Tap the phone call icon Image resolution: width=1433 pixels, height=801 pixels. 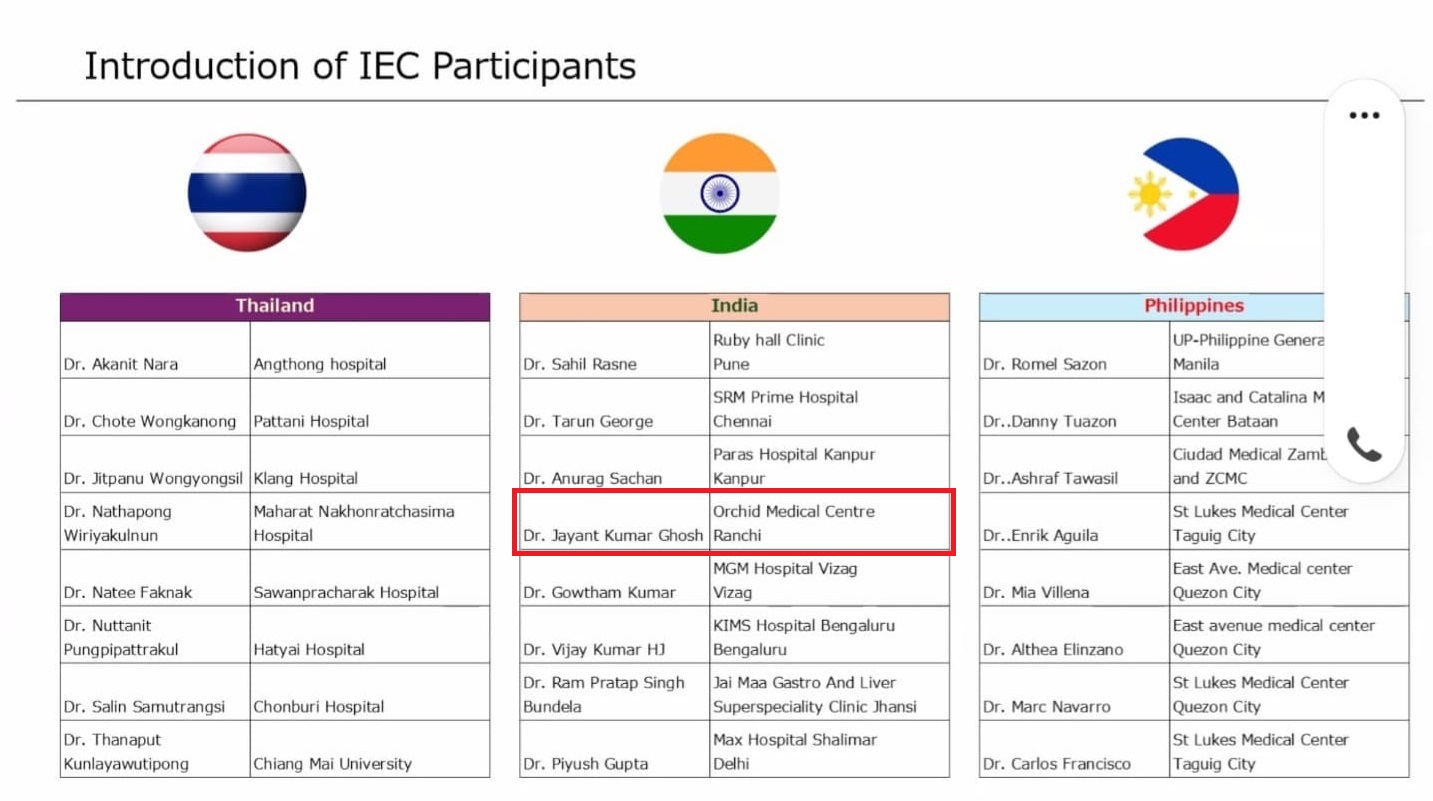(x=1363, y=443)
